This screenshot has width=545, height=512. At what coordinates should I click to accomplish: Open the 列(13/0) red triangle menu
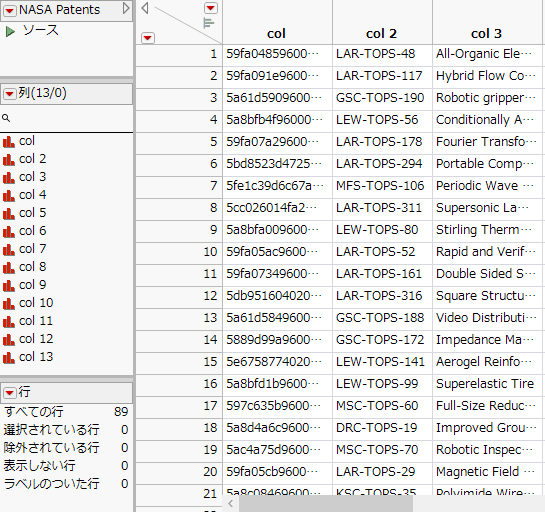tap(9, 94)
